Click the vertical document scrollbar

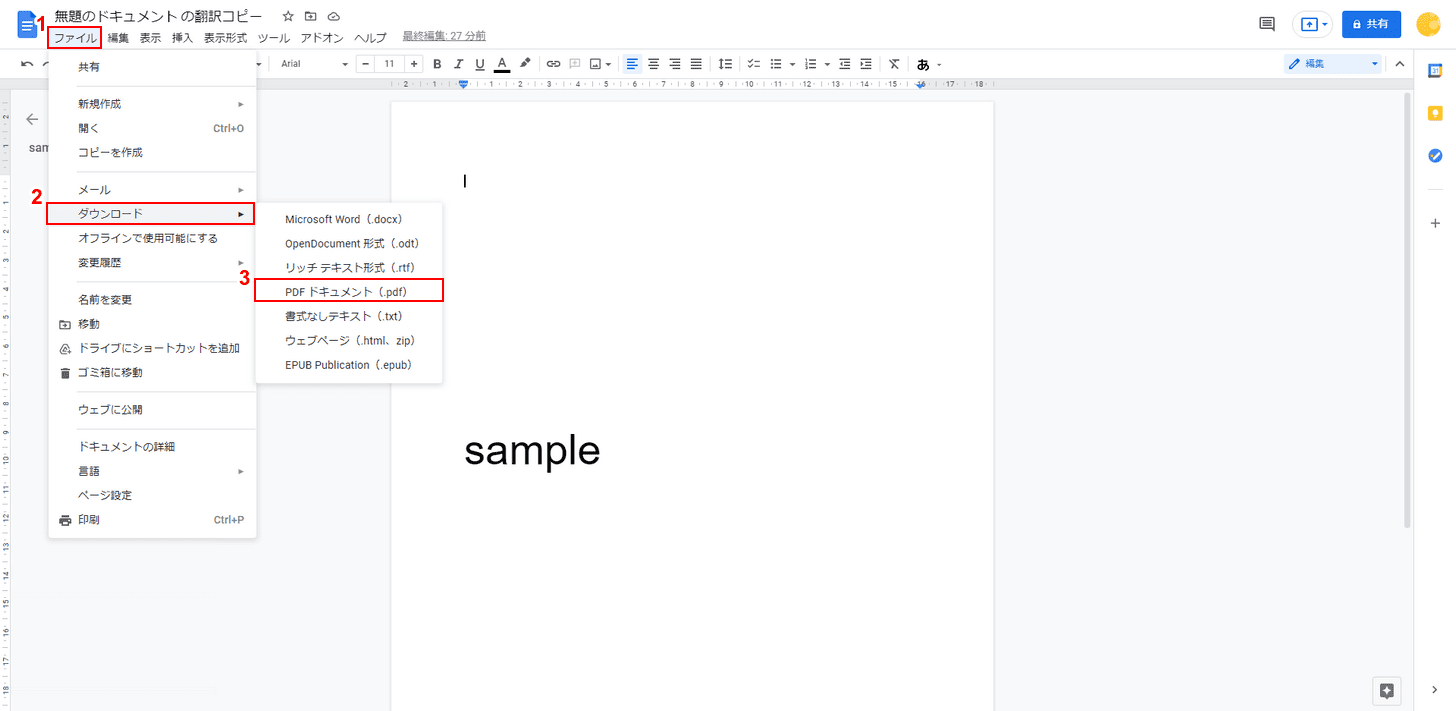click(1407, 310)
